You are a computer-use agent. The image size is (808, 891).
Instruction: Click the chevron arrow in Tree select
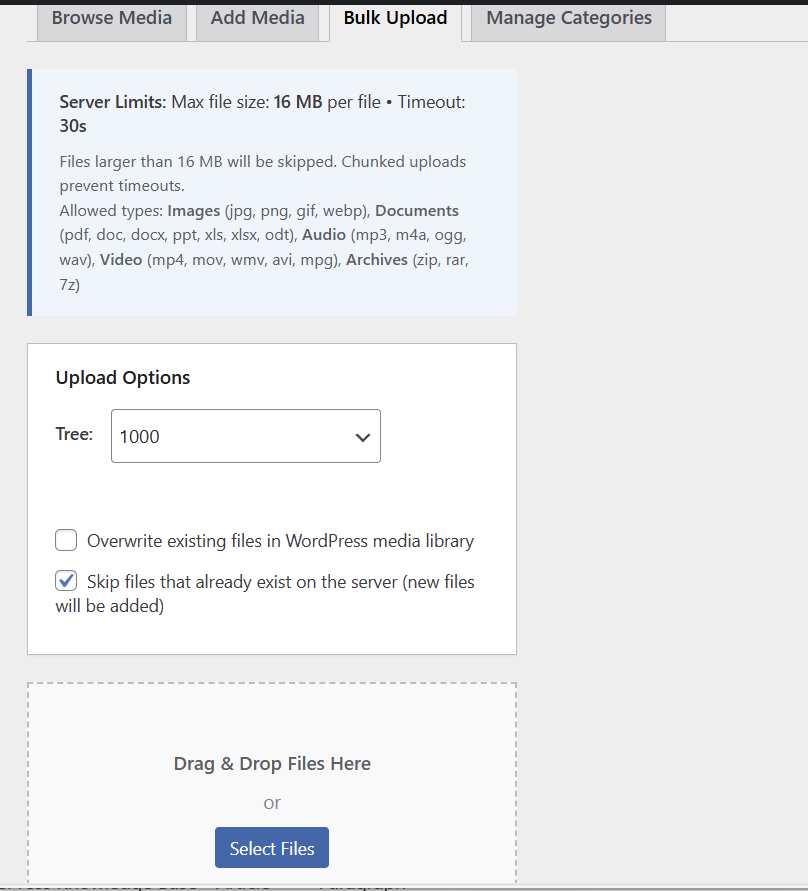pos(363,437)
